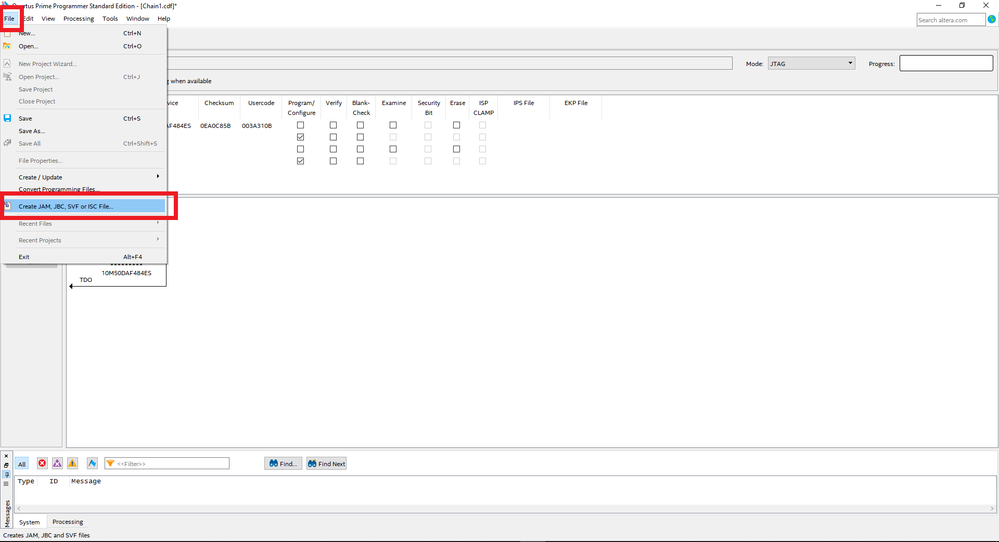Click the messages scrollbar right arrow
The width and height of the screenshot is (999, 542).
coord(992,508)
